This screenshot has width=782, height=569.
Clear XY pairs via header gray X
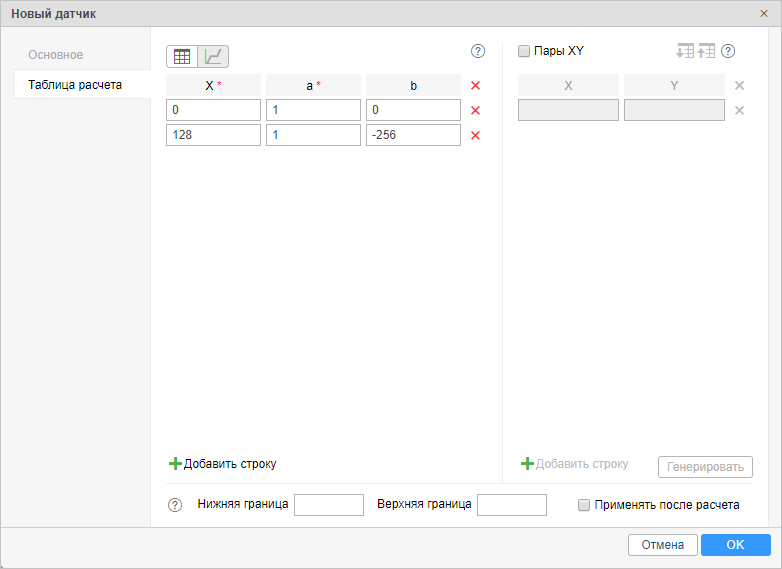[740, 85]
